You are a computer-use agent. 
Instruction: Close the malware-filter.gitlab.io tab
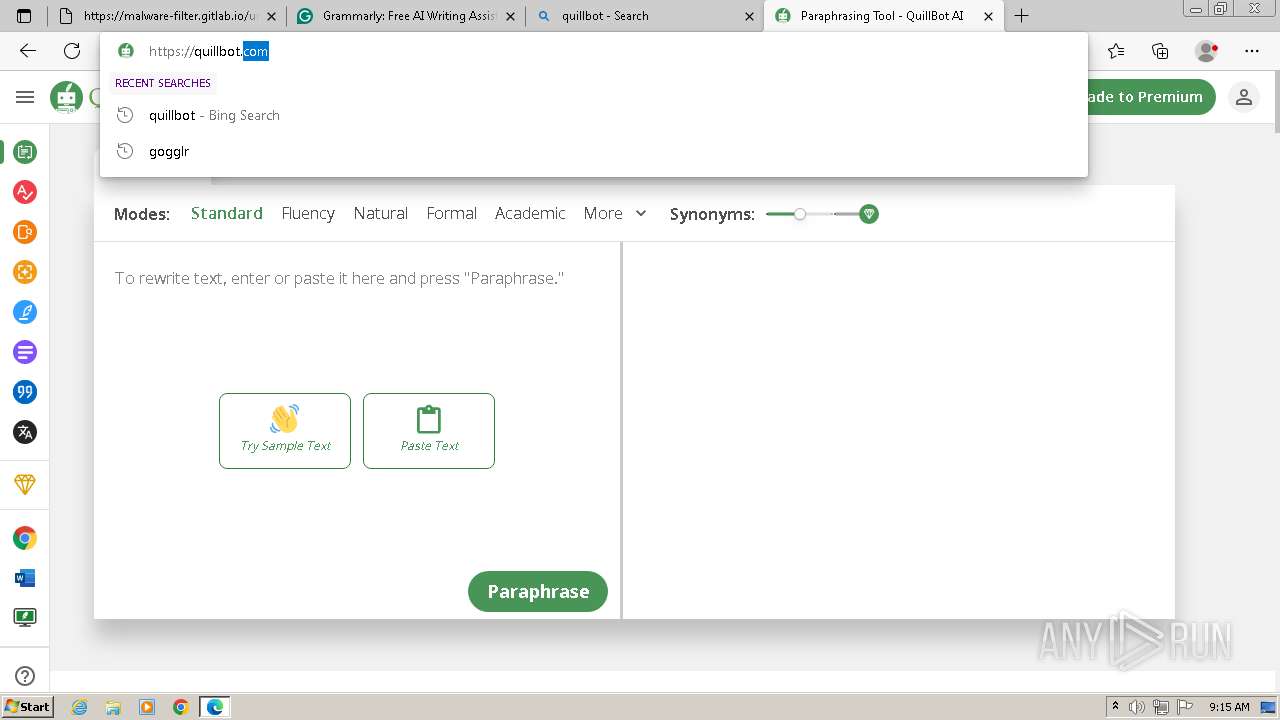272,16
